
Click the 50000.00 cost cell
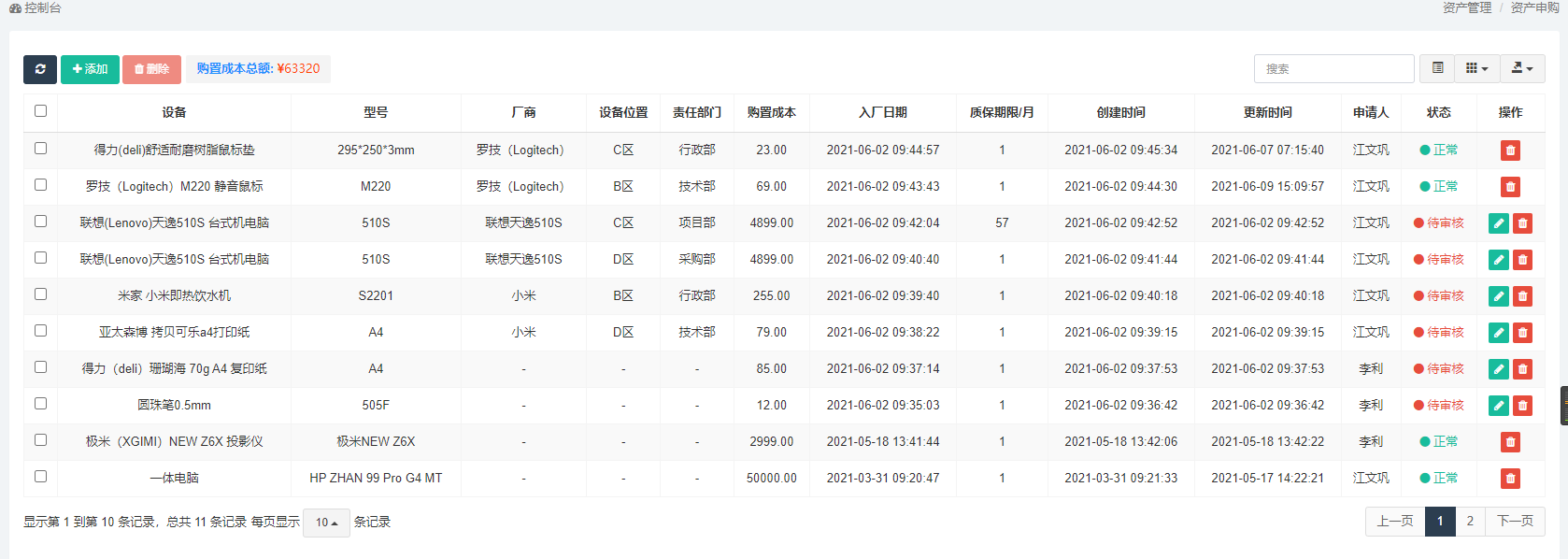pyautogui.click(x=771, y=478)
